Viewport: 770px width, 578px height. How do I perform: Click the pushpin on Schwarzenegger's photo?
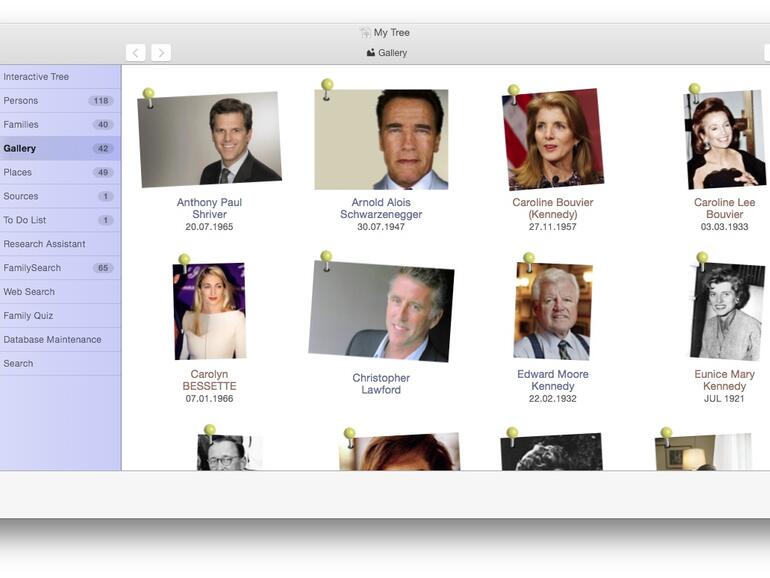pos(327,88)
